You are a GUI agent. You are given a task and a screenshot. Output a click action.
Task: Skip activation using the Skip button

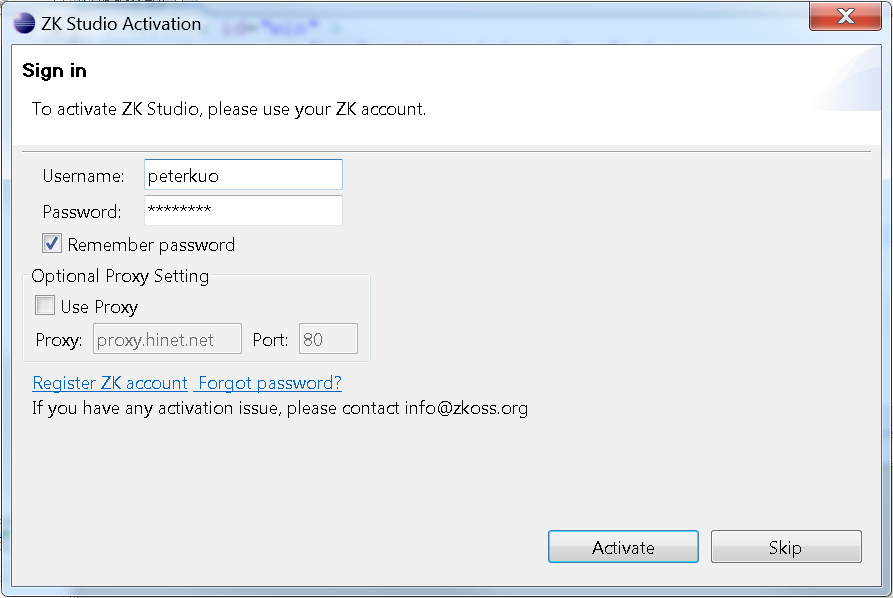click(786, 547)
